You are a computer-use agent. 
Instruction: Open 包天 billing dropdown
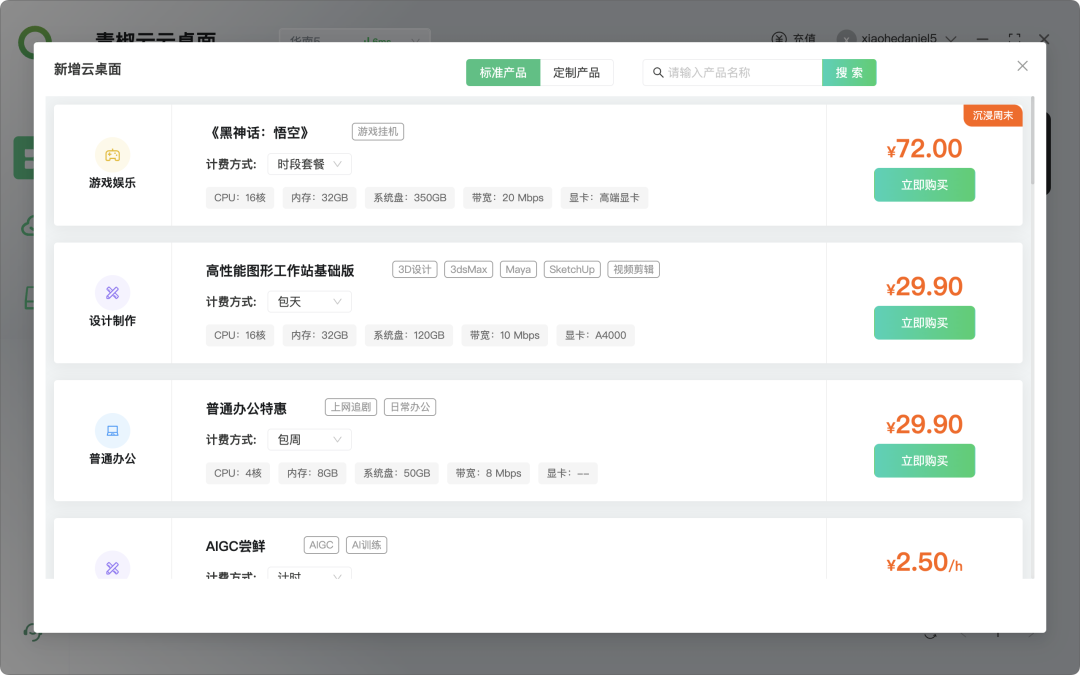[309, 302]
